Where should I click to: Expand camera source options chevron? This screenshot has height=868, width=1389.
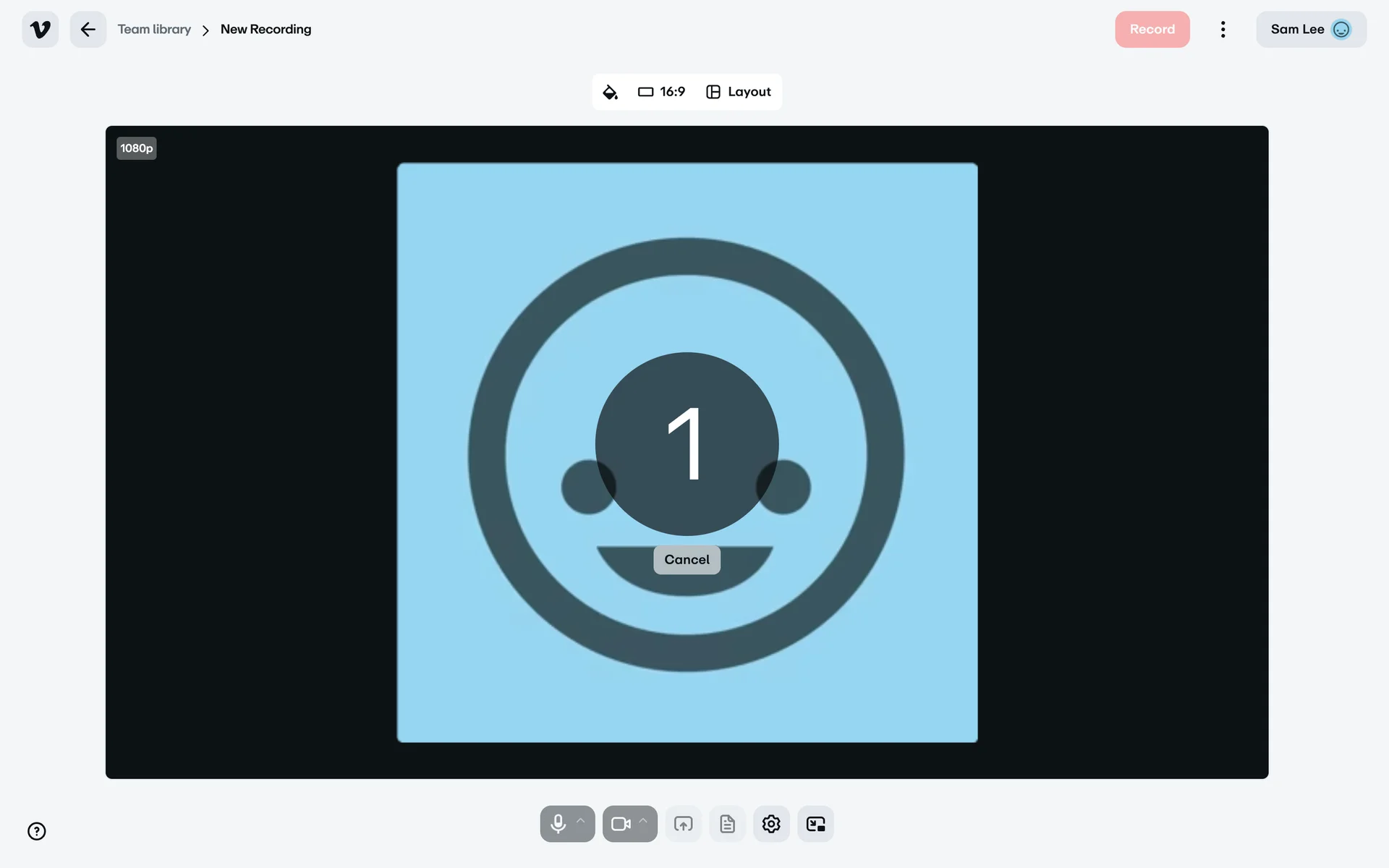click(x=643, y=821)
